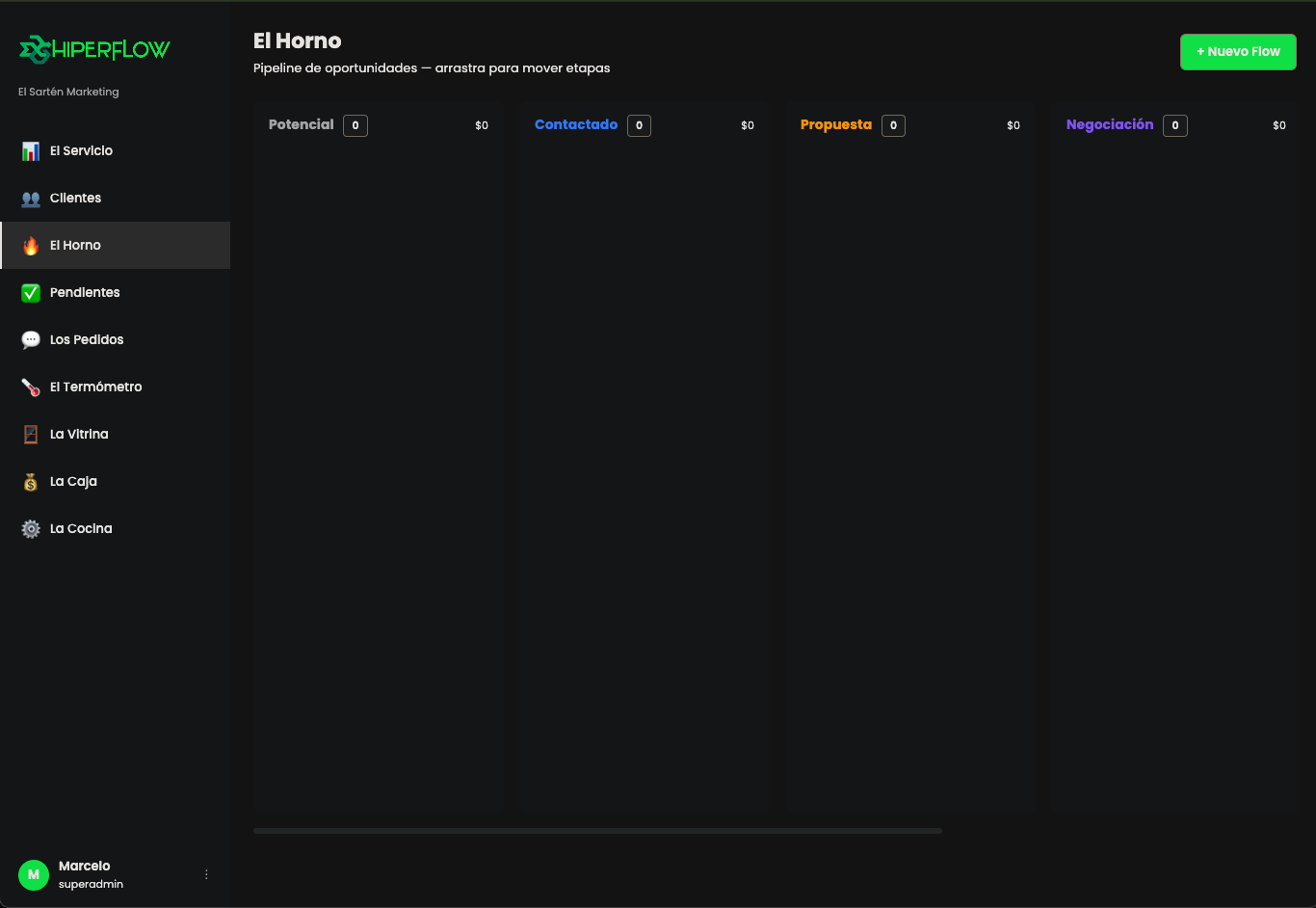The image size is (1316, 908).
Task: Go to the Clientes section
Action: click(x=116, y=199)
